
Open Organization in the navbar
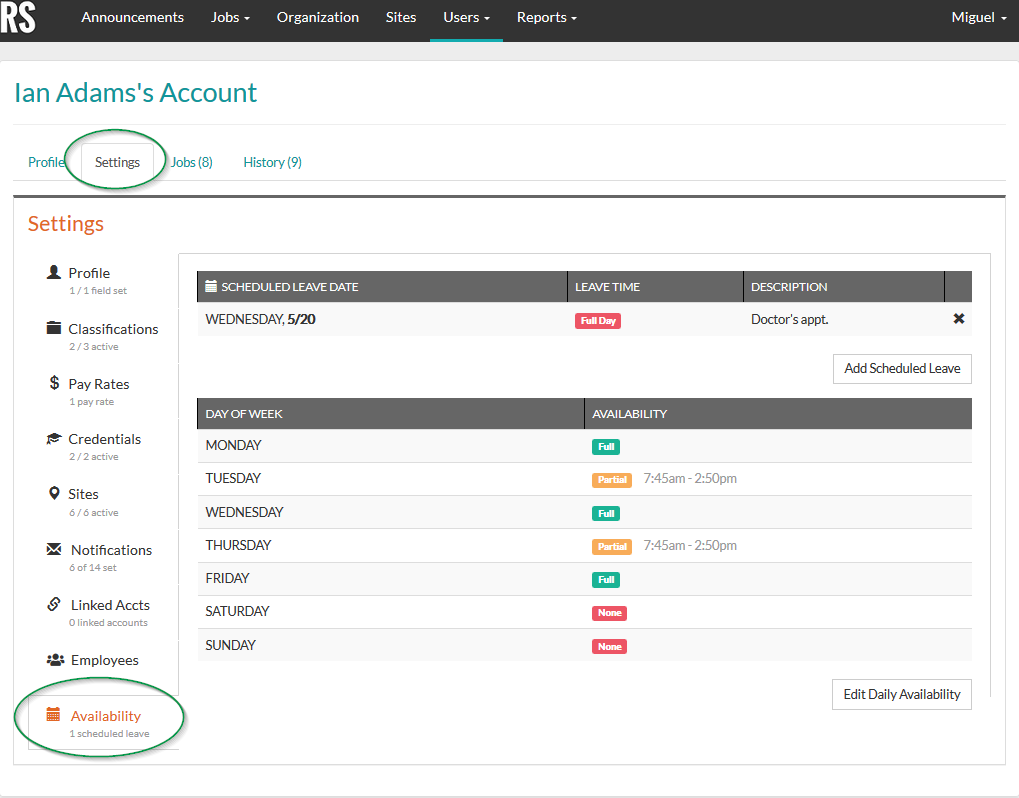[x=318, y=18]
